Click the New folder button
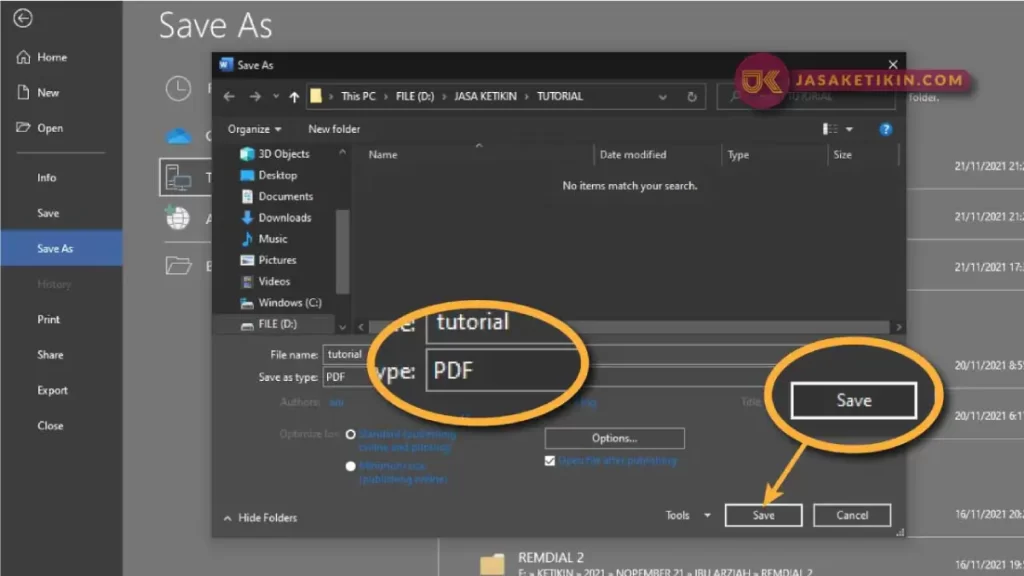1024x576 pixels. pyautogui.click(x=334, y=129)
